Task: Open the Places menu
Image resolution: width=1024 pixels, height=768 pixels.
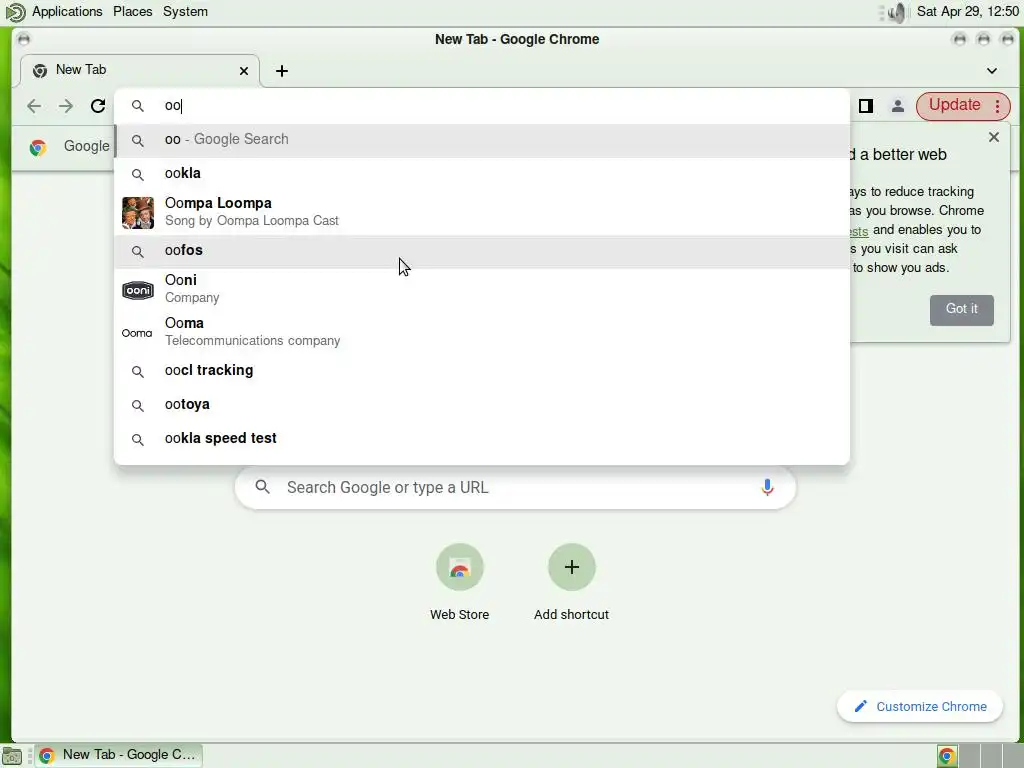Action: [x=133, y=11]
